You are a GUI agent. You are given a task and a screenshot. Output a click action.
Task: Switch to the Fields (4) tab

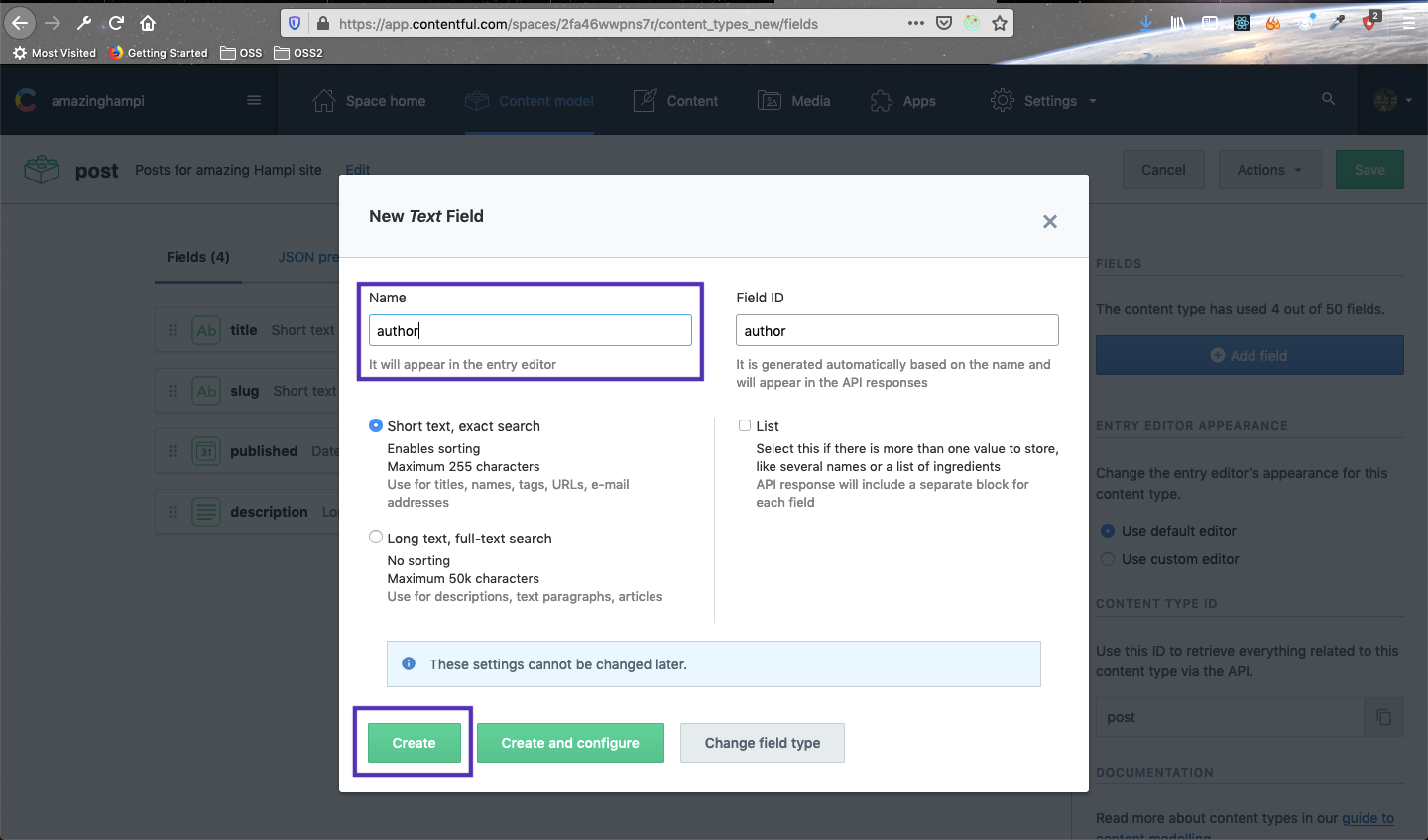tap(198, 257)
